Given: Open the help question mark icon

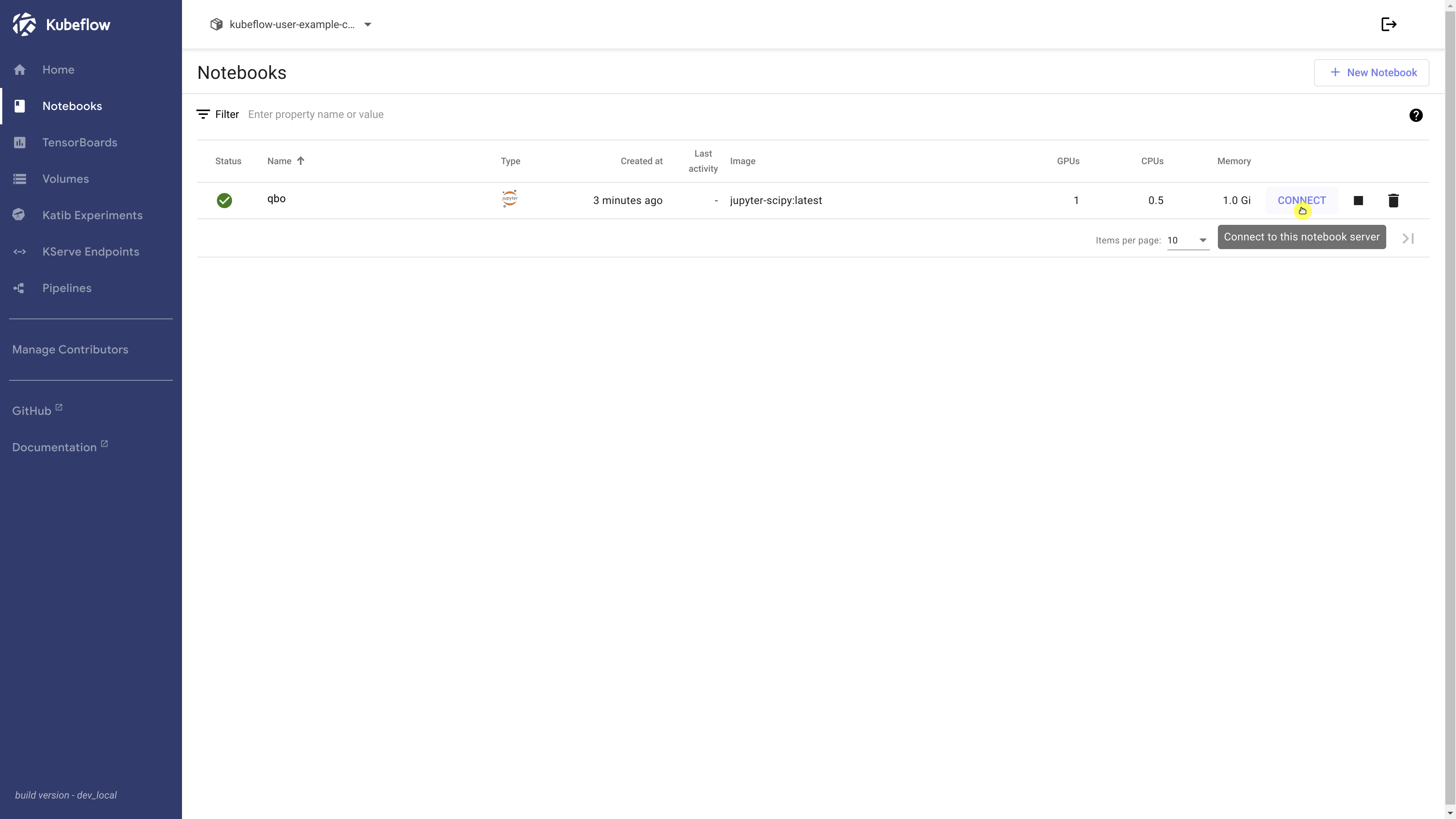Looking at the screenshot, I should 1415,115.
